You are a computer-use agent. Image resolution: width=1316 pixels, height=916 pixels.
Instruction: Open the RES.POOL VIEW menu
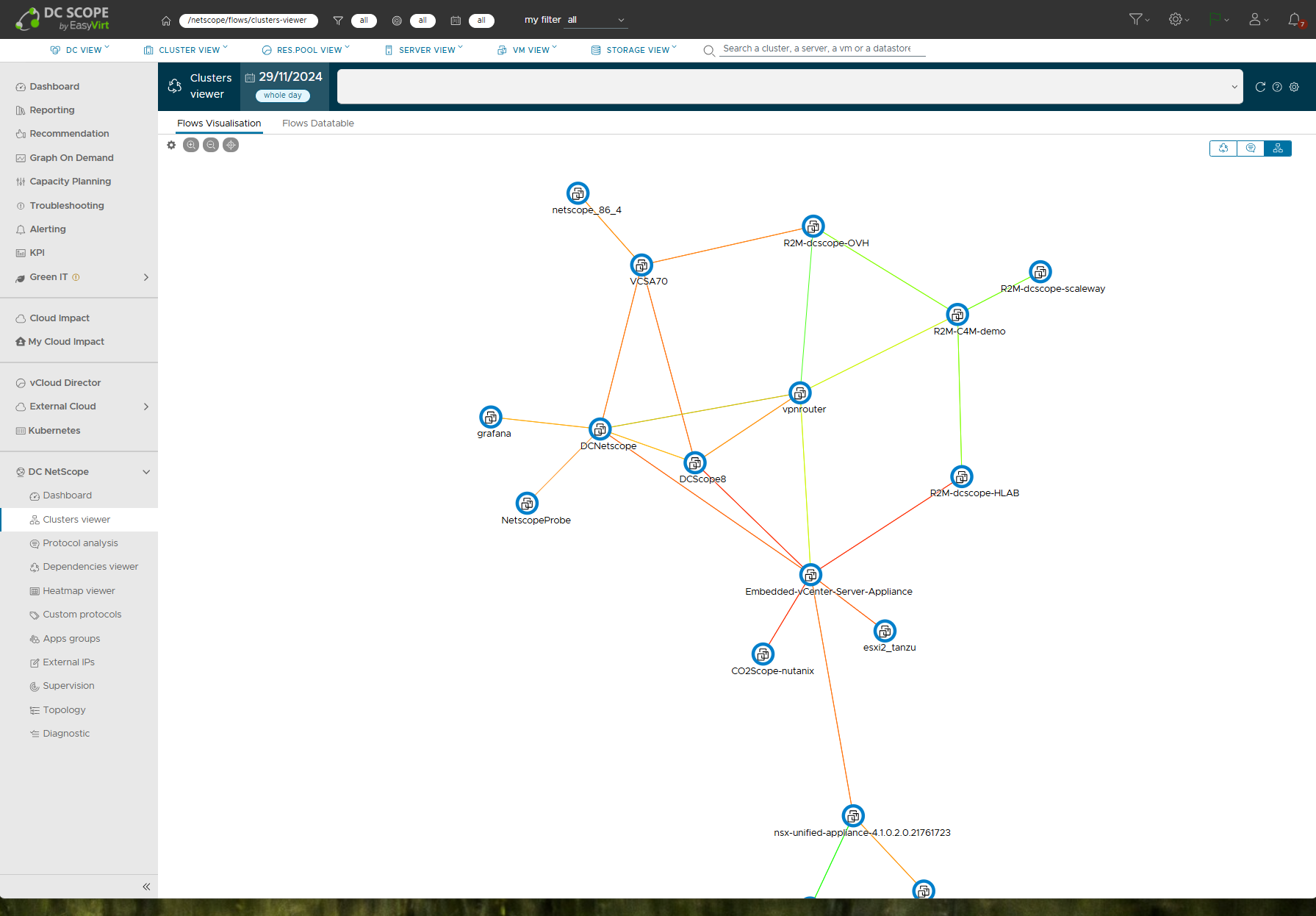pyautogui.click(x=306, y=50)
